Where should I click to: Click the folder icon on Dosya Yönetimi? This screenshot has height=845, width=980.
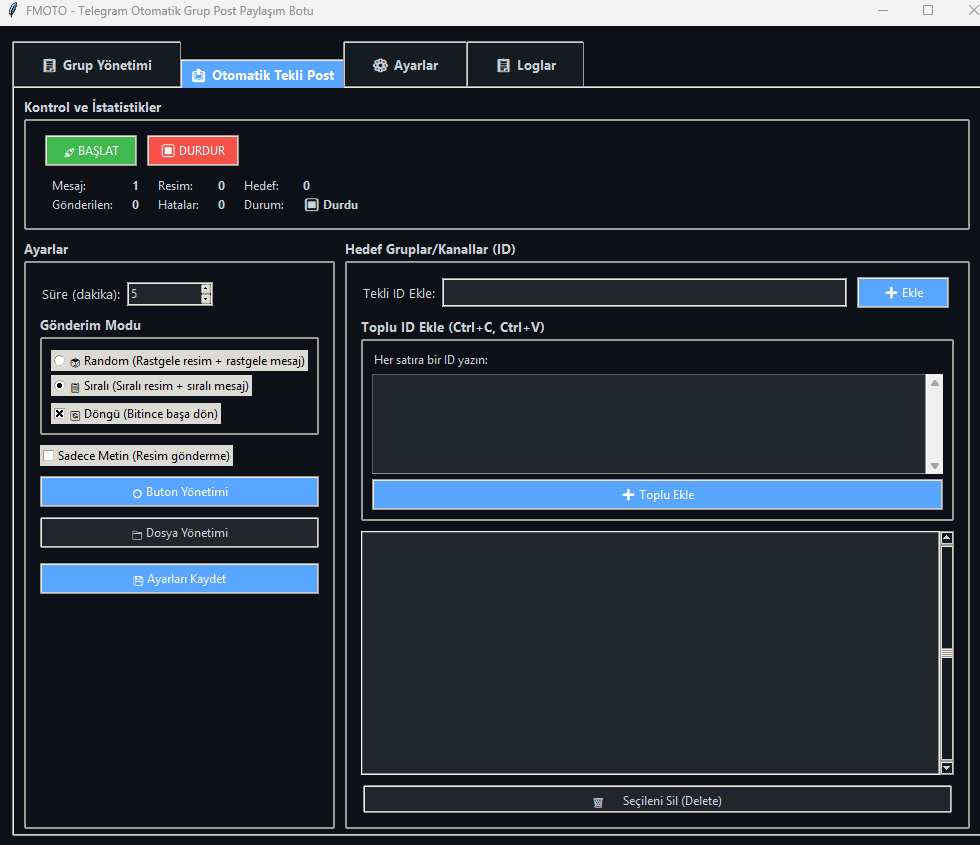[x=137, y=535]
